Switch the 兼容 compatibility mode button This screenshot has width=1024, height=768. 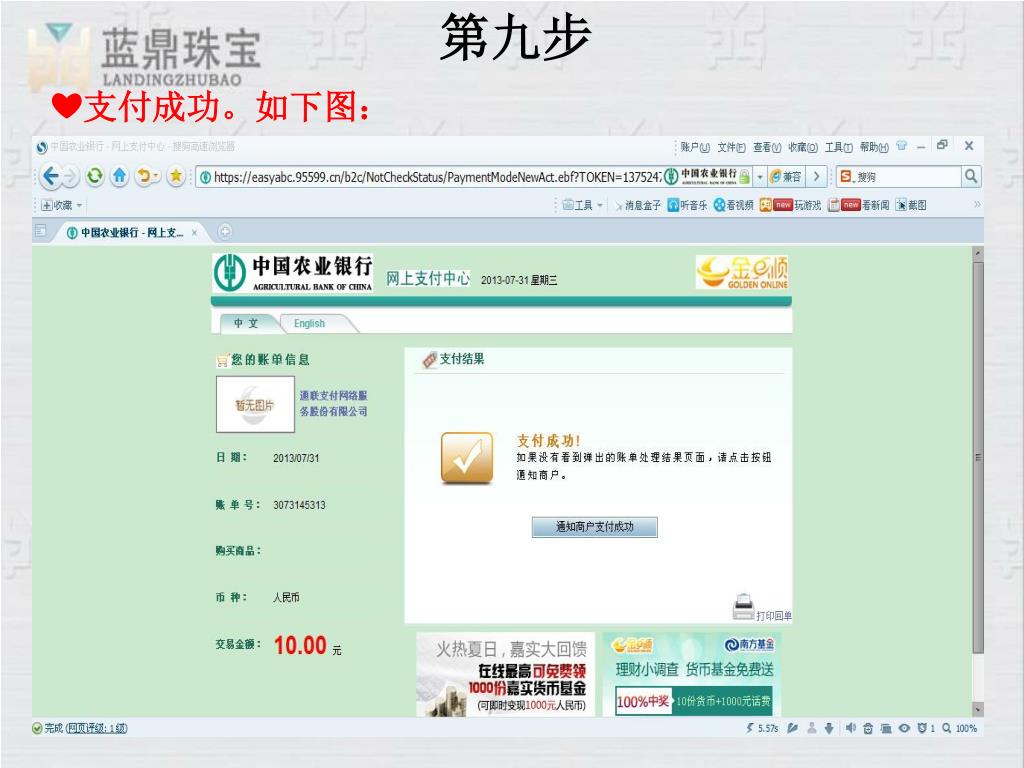point(786,177)
